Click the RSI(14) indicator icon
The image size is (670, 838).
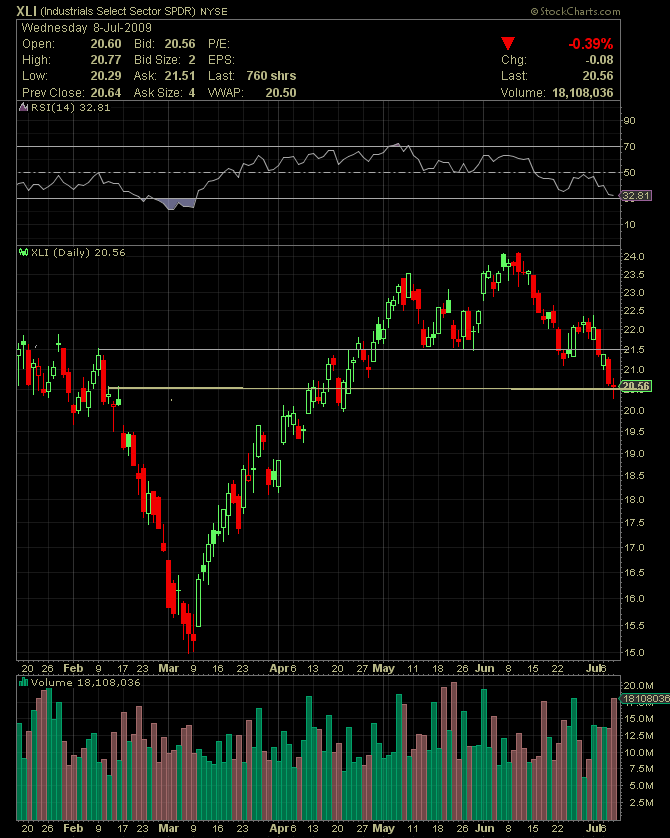point(23,107)
